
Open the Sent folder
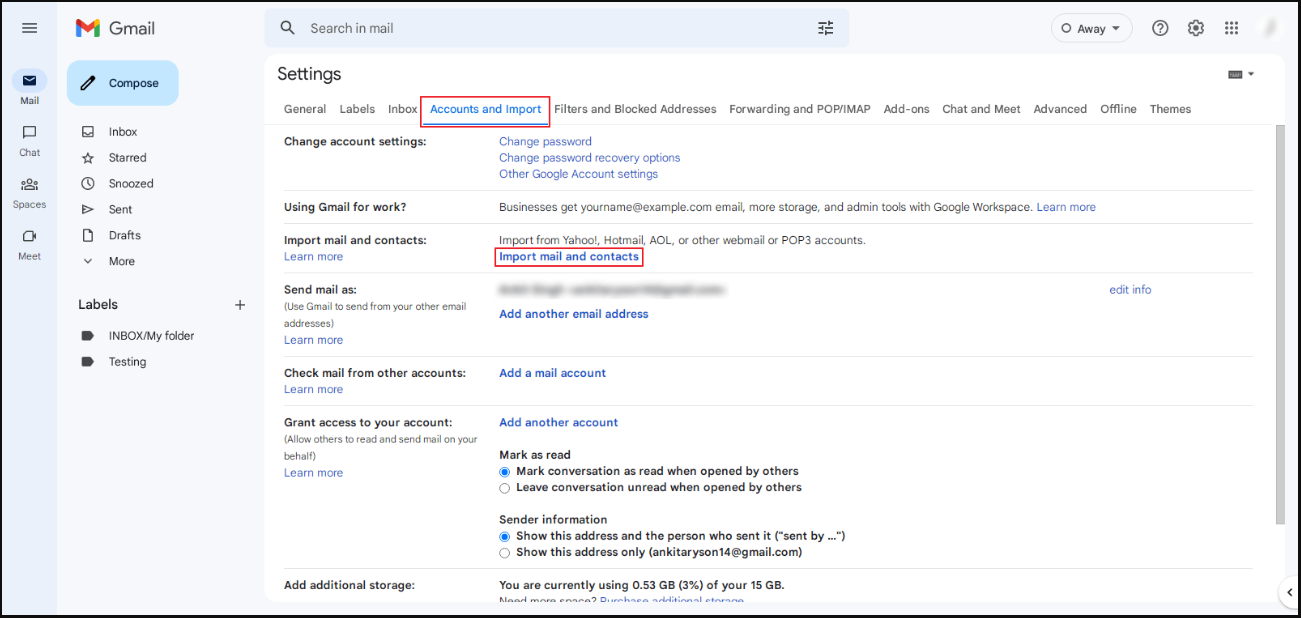120,210
